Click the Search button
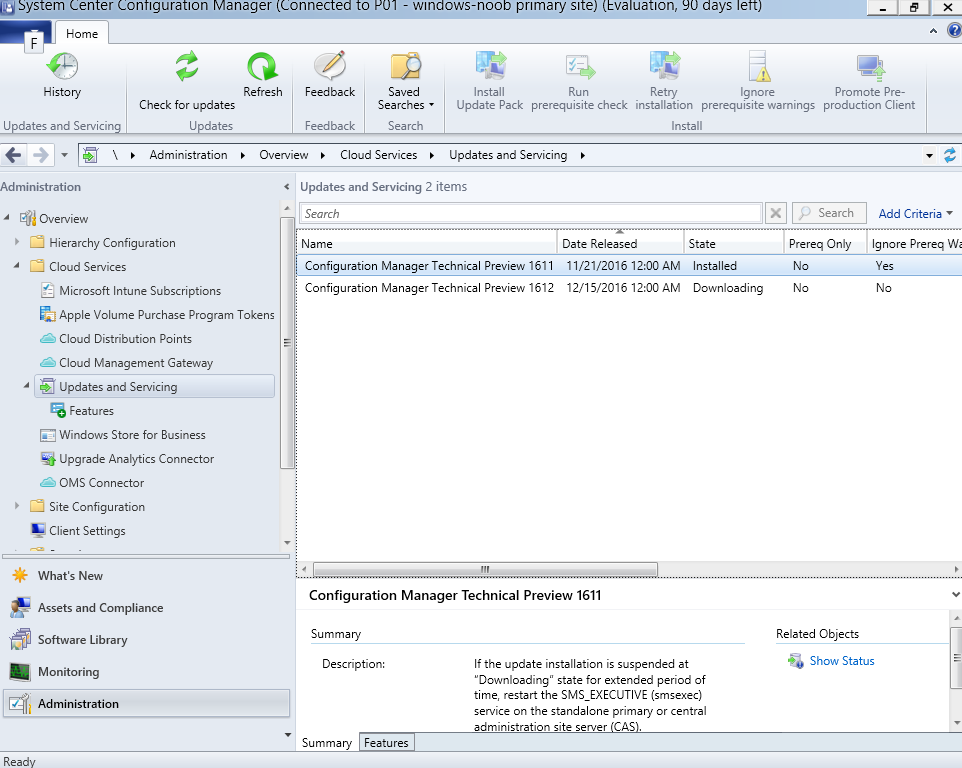962x768 pixels. [829, 213]
